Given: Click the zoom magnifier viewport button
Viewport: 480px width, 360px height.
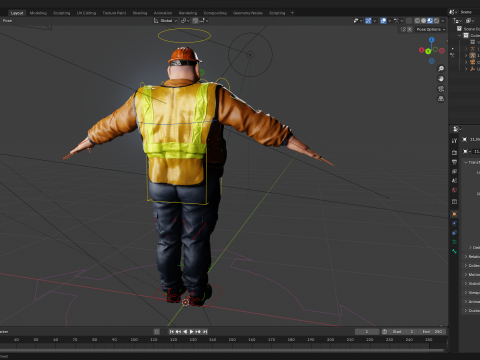Looking at the screenshot, I should [441, 69].
